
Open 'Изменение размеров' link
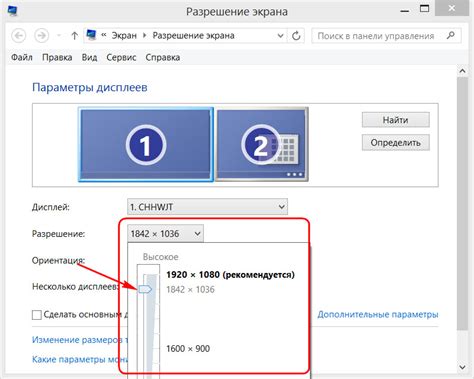coord(80,340)
